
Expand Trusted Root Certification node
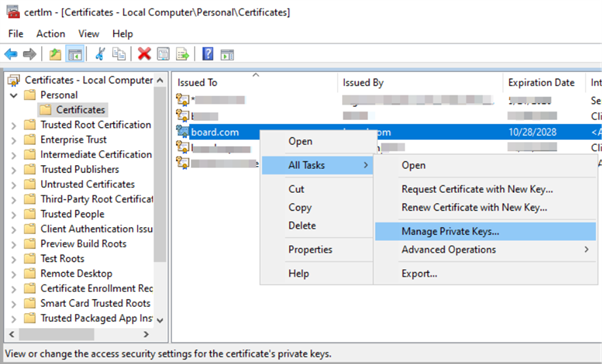click(x=14, y=126)
